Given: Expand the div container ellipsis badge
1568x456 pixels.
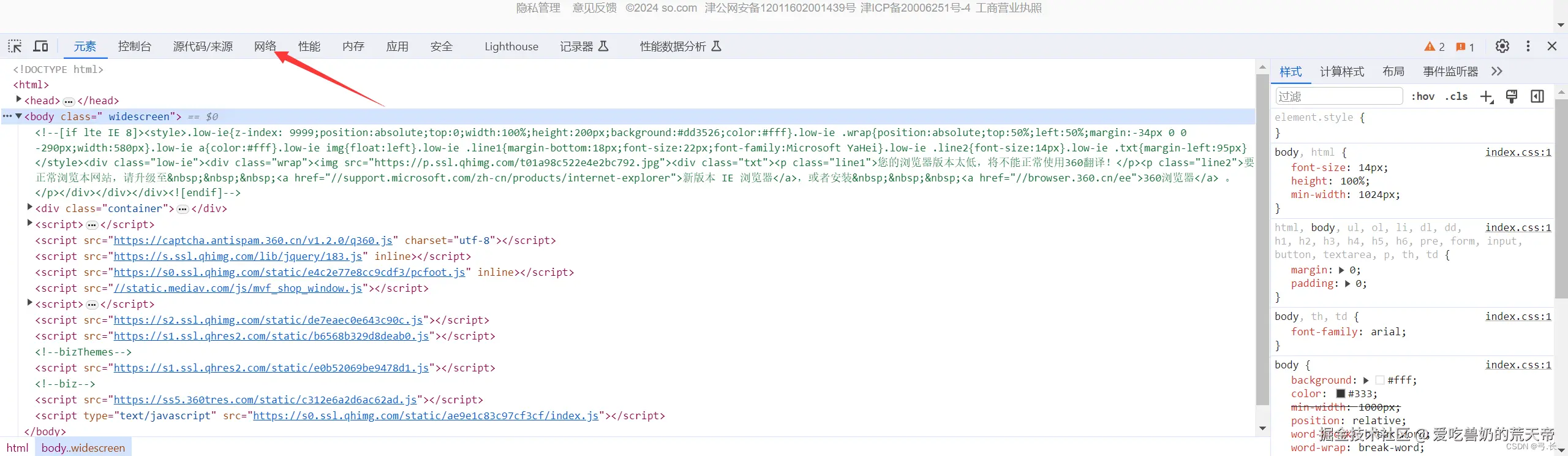Looking at the screenshot, I should pos(183,210).
